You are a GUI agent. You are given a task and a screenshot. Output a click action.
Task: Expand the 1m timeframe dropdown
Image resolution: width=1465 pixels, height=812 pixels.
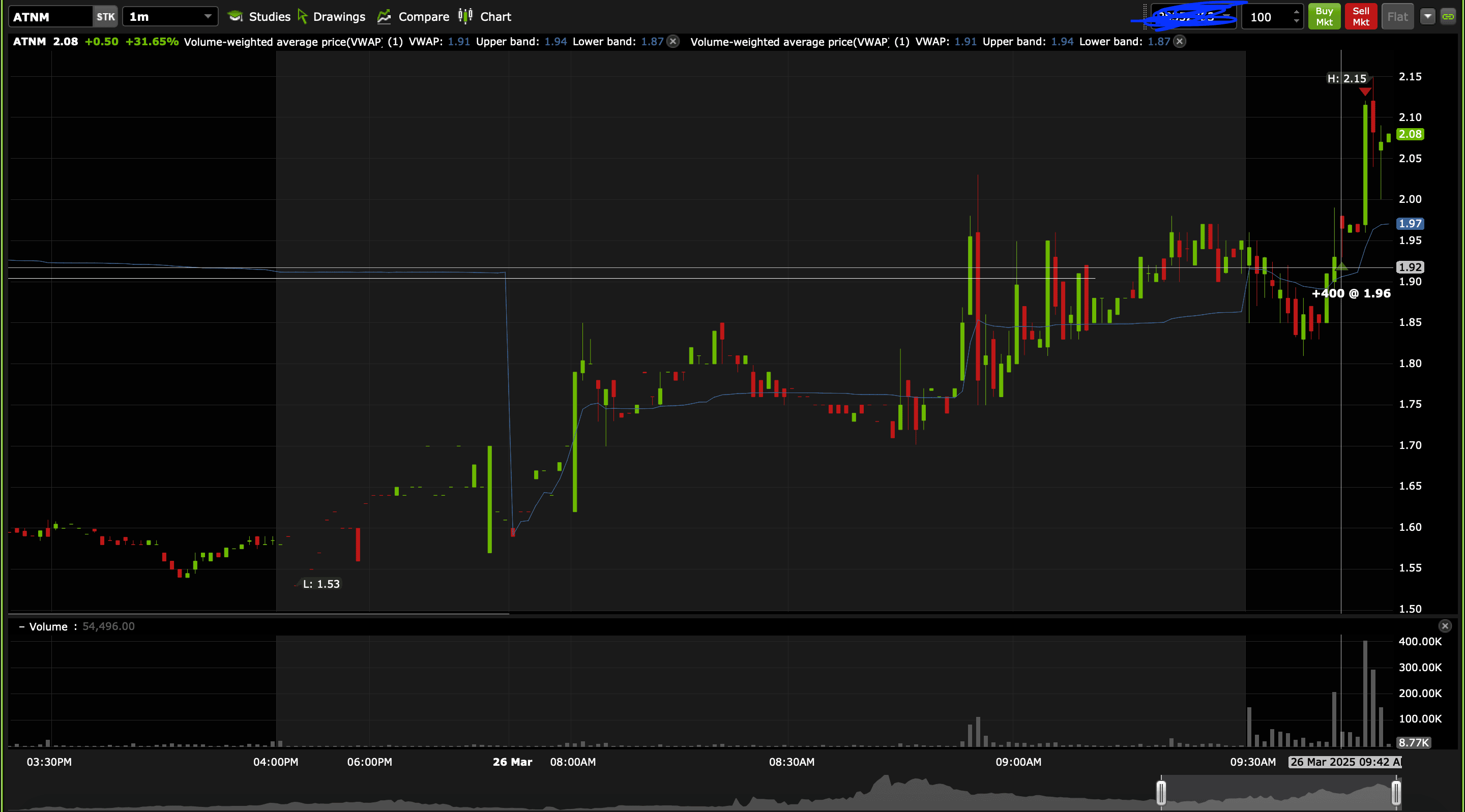(208, 16)
